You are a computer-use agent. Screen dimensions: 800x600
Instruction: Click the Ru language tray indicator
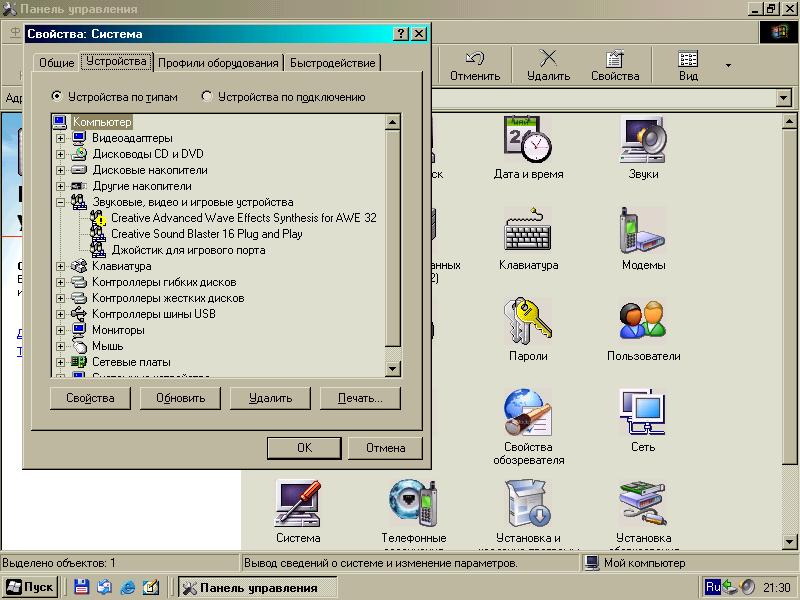click(x=712, y=587)
